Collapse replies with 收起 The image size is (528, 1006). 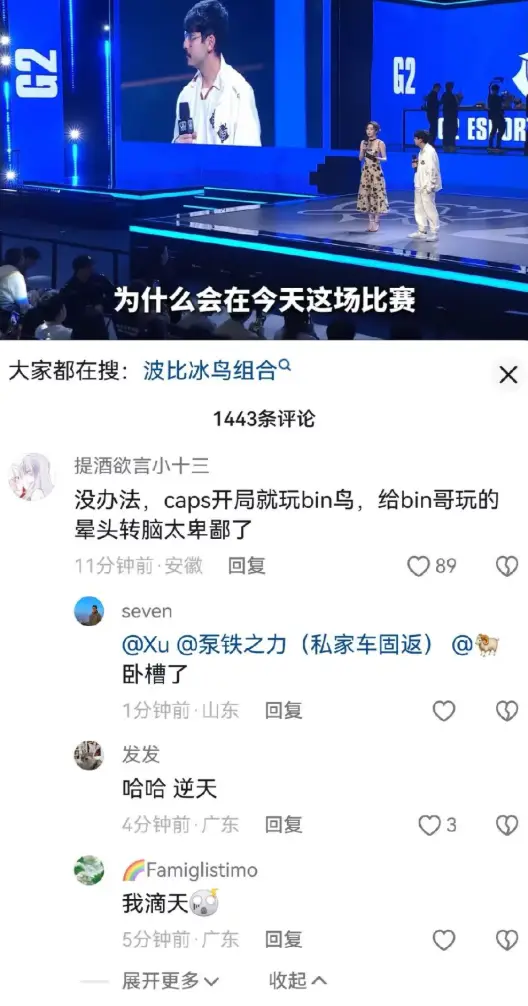click(298, 980)
